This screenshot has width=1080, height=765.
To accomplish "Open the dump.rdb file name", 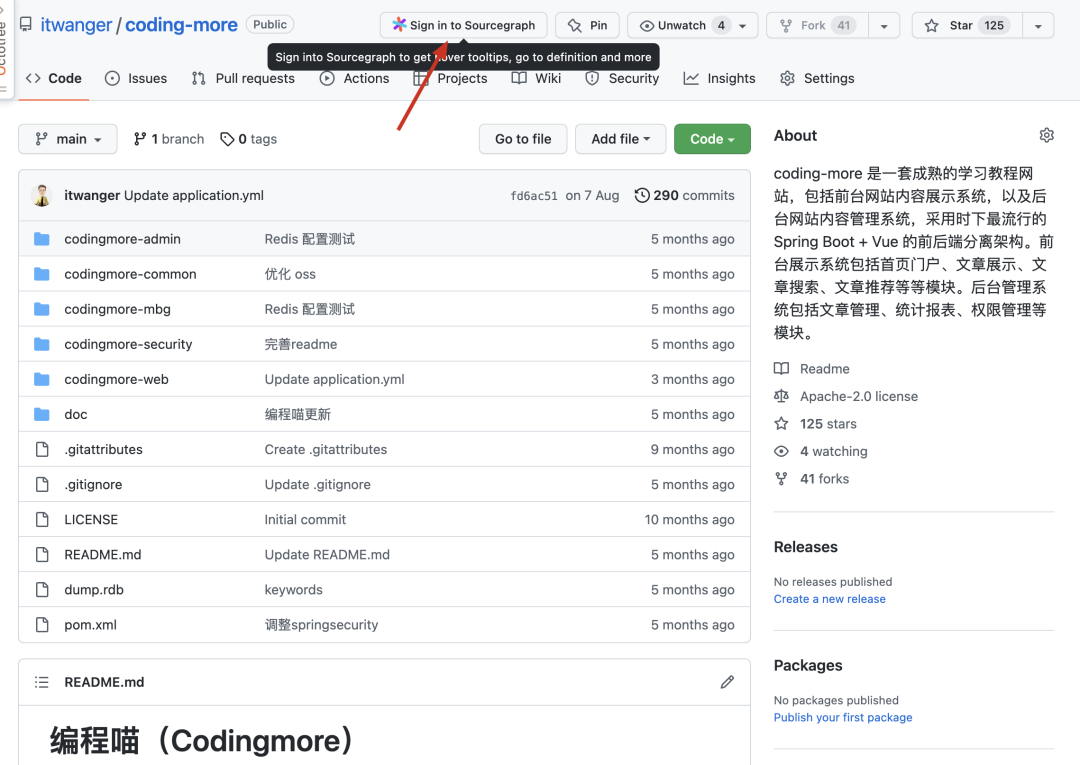I will 94,590.
